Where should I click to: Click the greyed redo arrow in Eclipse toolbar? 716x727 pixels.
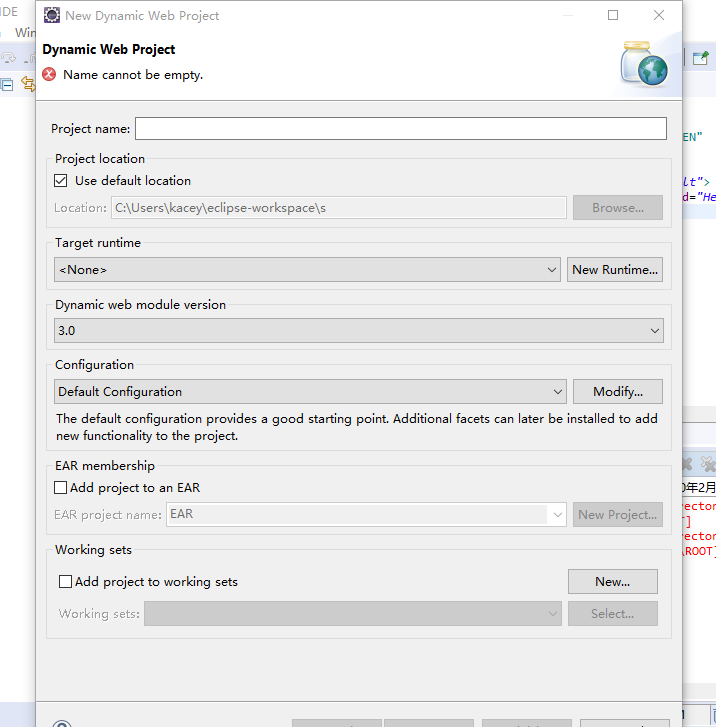click(8, 57)
